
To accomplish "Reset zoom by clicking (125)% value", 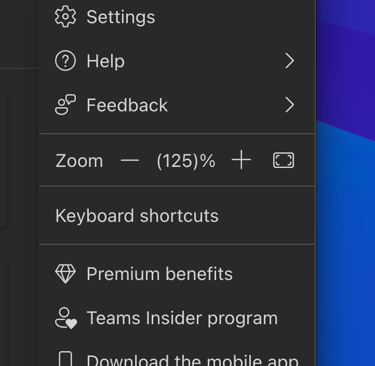I will 186,161.
